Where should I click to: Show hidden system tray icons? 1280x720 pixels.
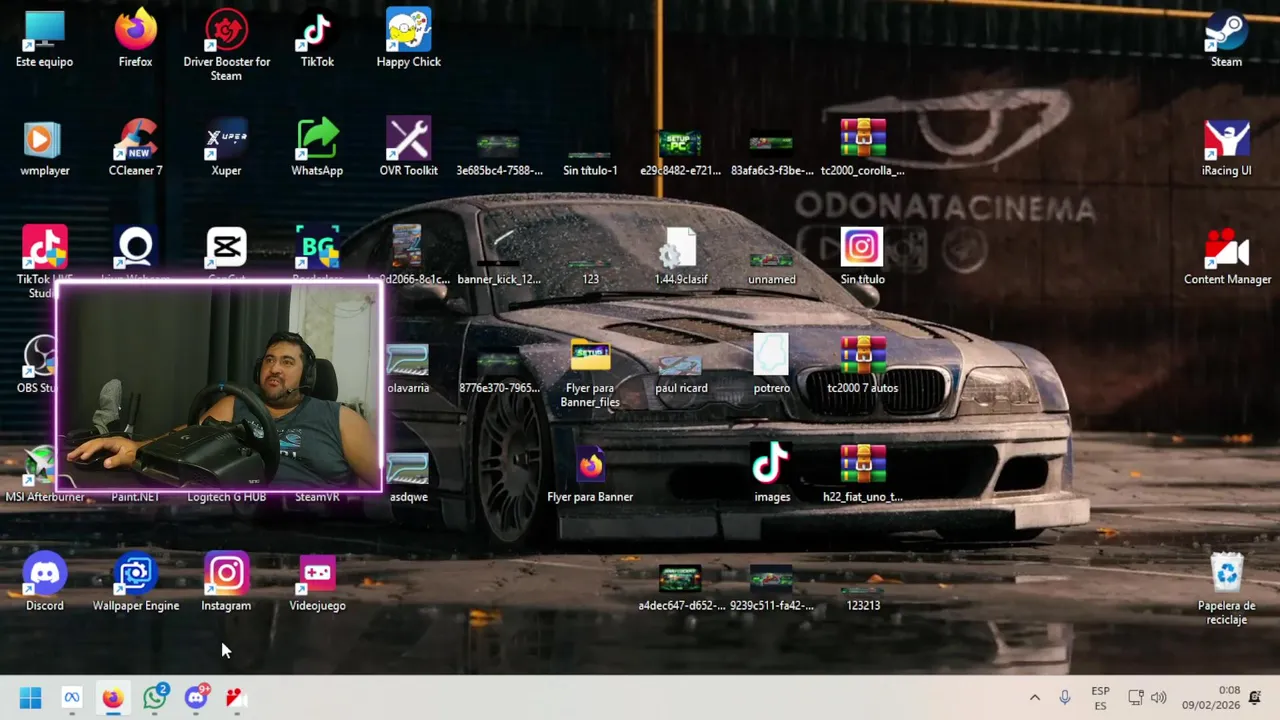pyautogui.click(x=1035, y=697)
